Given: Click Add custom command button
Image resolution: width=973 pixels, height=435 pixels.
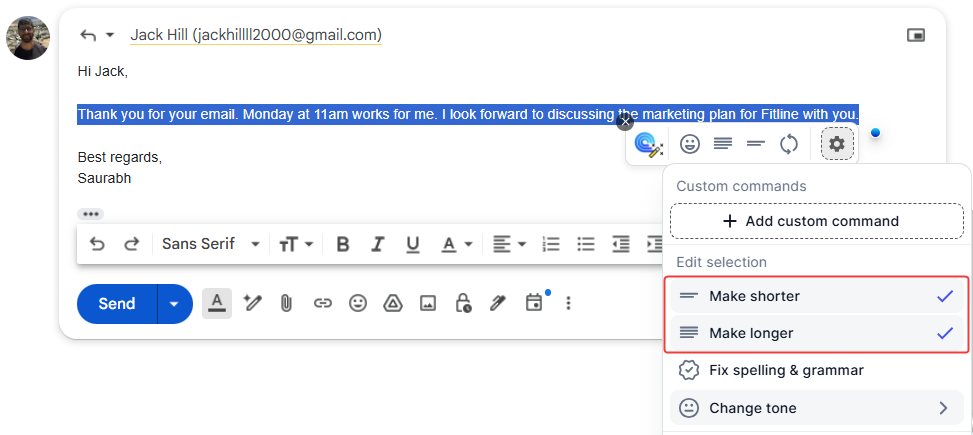Looking at the screenshot, I should (x=816, y=221).
